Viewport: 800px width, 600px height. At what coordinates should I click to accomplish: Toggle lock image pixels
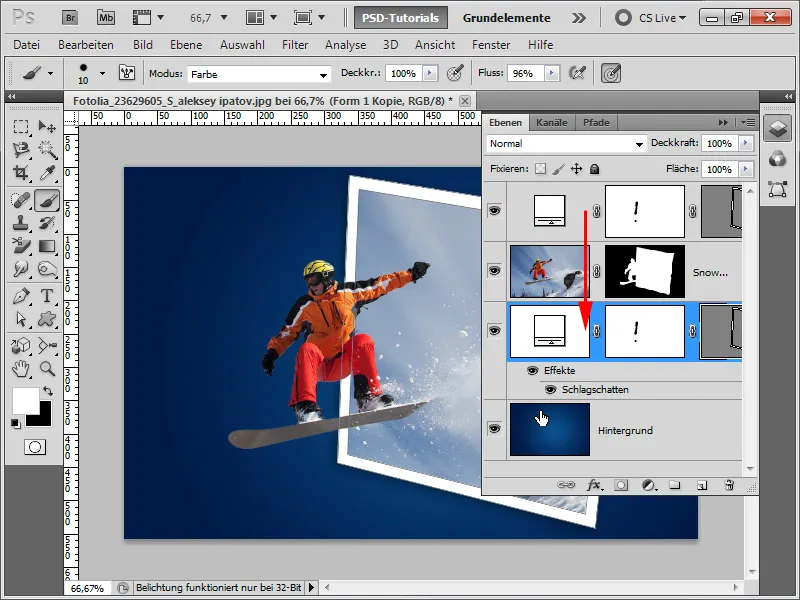[x=559, y=169]
